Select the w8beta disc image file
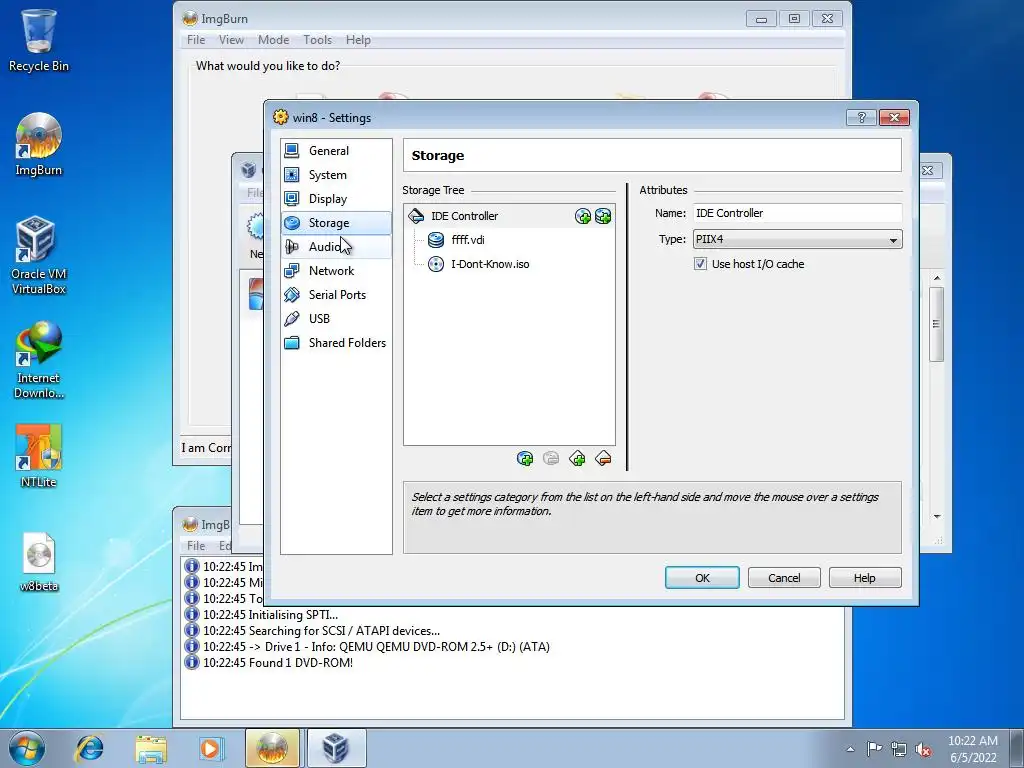This screenshot has width=1024, height=768. click(39, 562)
